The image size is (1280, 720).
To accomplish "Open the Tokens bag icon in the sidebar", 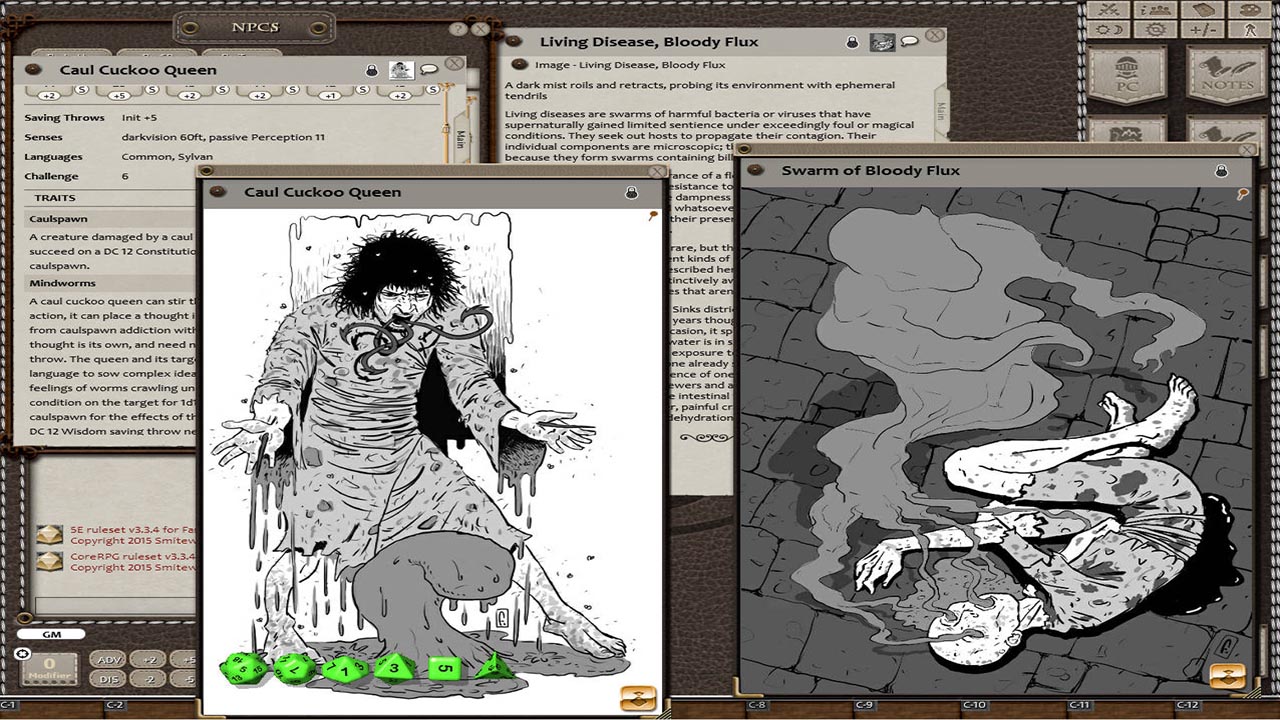I will [1251, 11].
